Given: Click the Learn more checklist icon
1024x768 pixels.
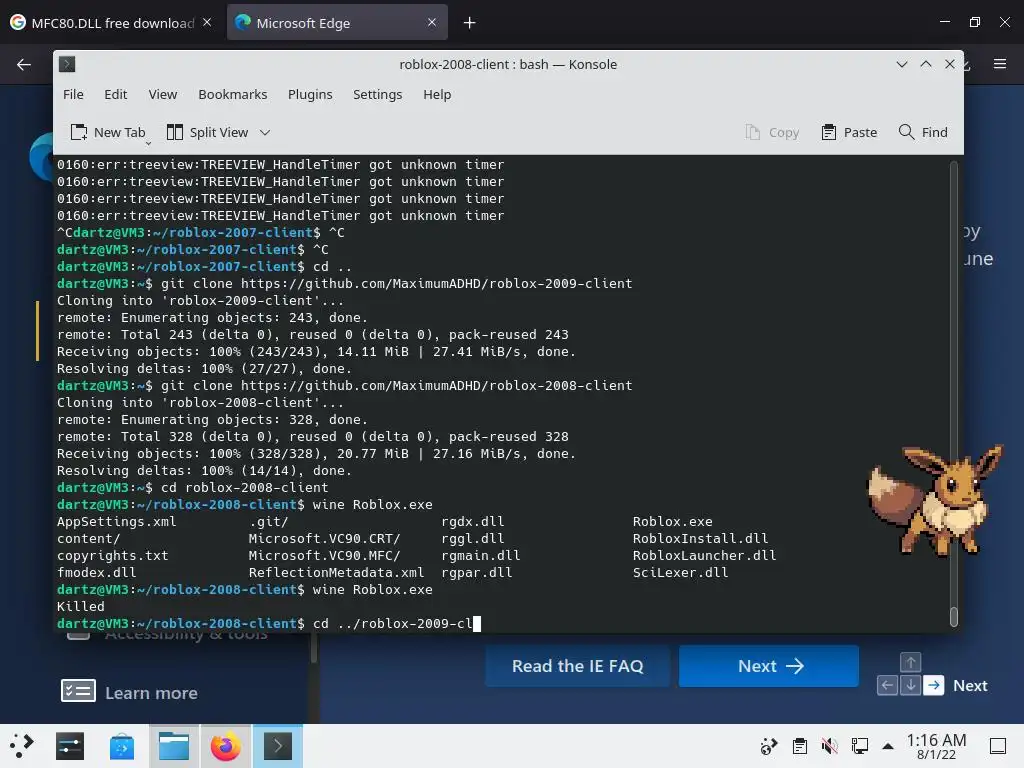Looking at the screenshot, I should pos(78,691).
